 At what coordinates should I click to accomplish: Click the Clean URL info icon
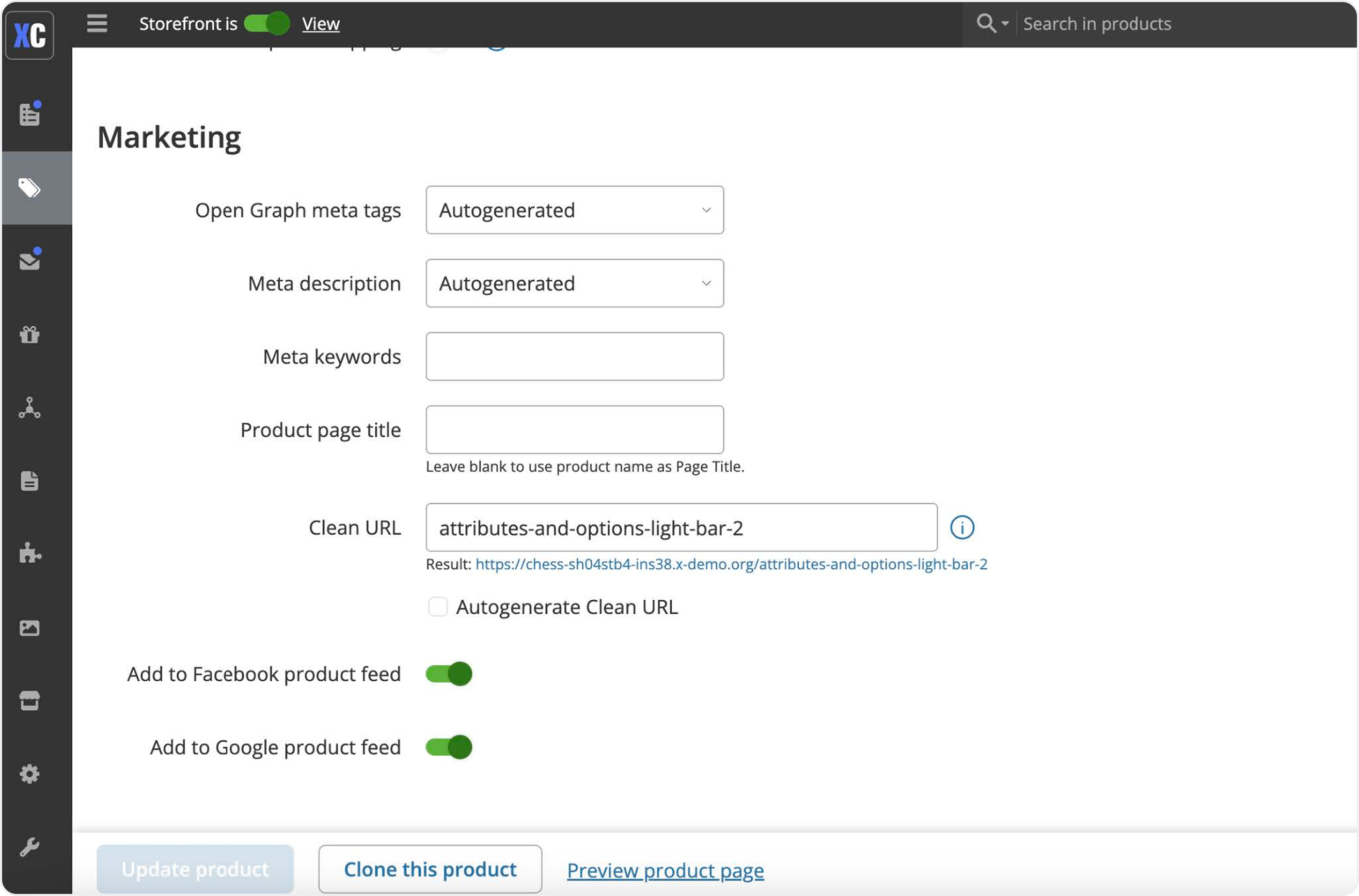962,527
